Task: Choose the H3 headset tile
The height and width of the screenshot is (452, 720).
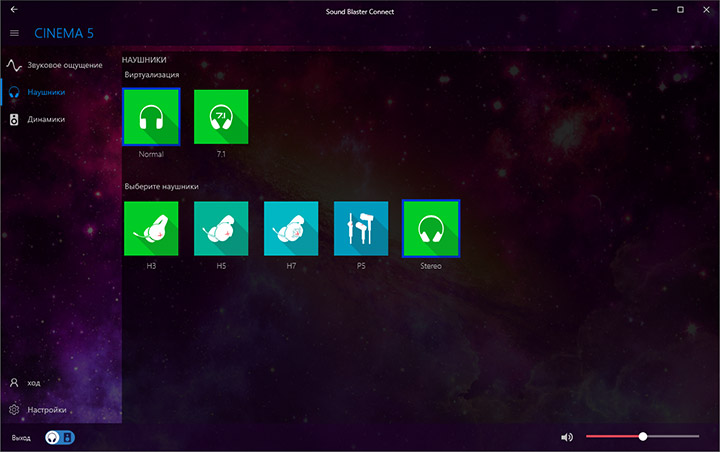Action: pos(151,228)
